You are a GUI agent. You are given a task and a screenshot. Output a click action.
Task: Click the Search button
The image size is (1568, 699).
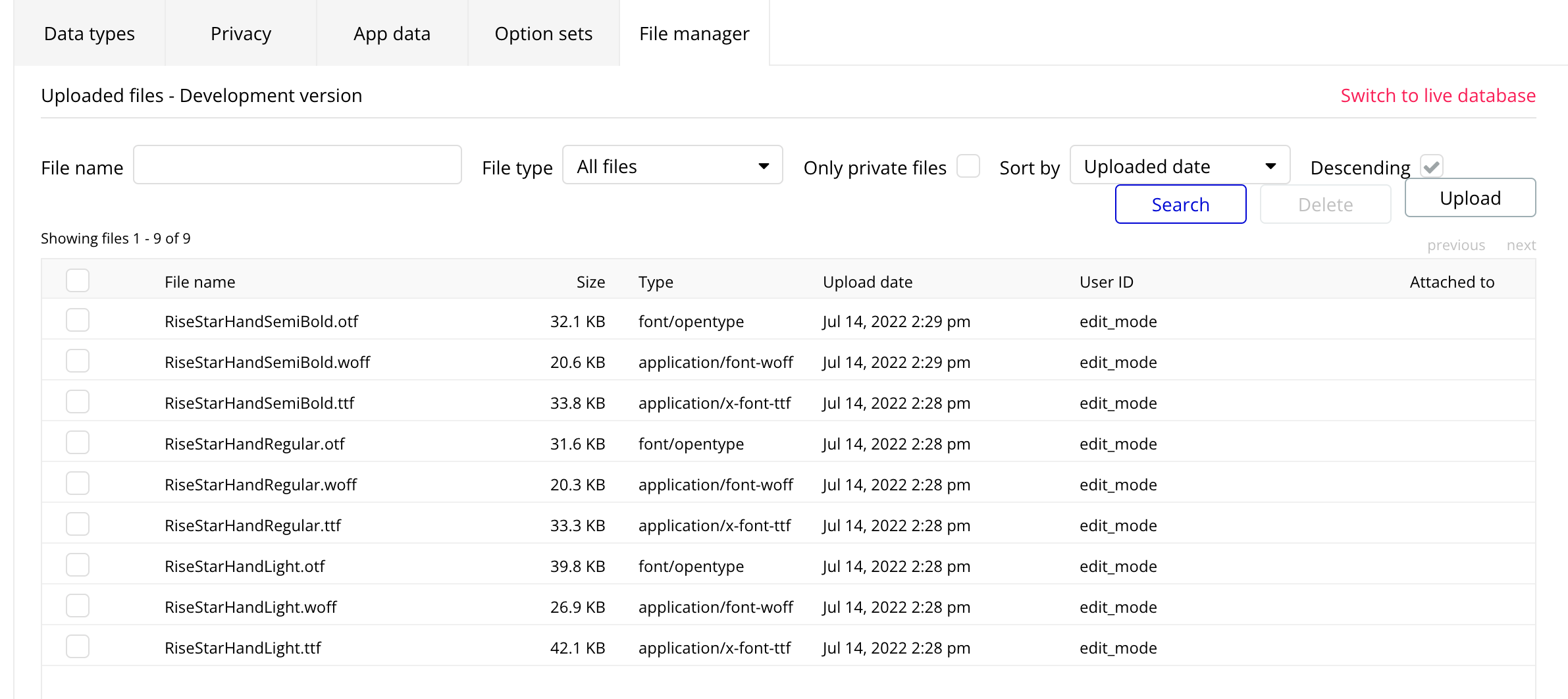tap(1180, 205)
